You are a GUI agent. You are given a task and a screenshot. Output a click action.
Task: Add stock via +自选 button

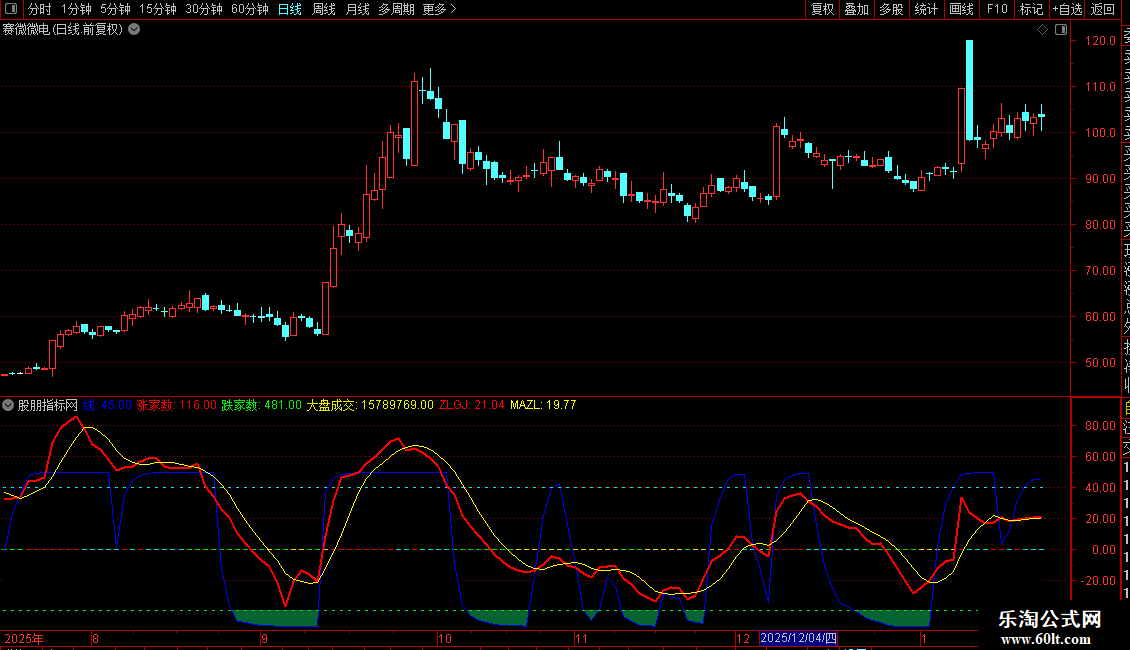(1065, 9)
